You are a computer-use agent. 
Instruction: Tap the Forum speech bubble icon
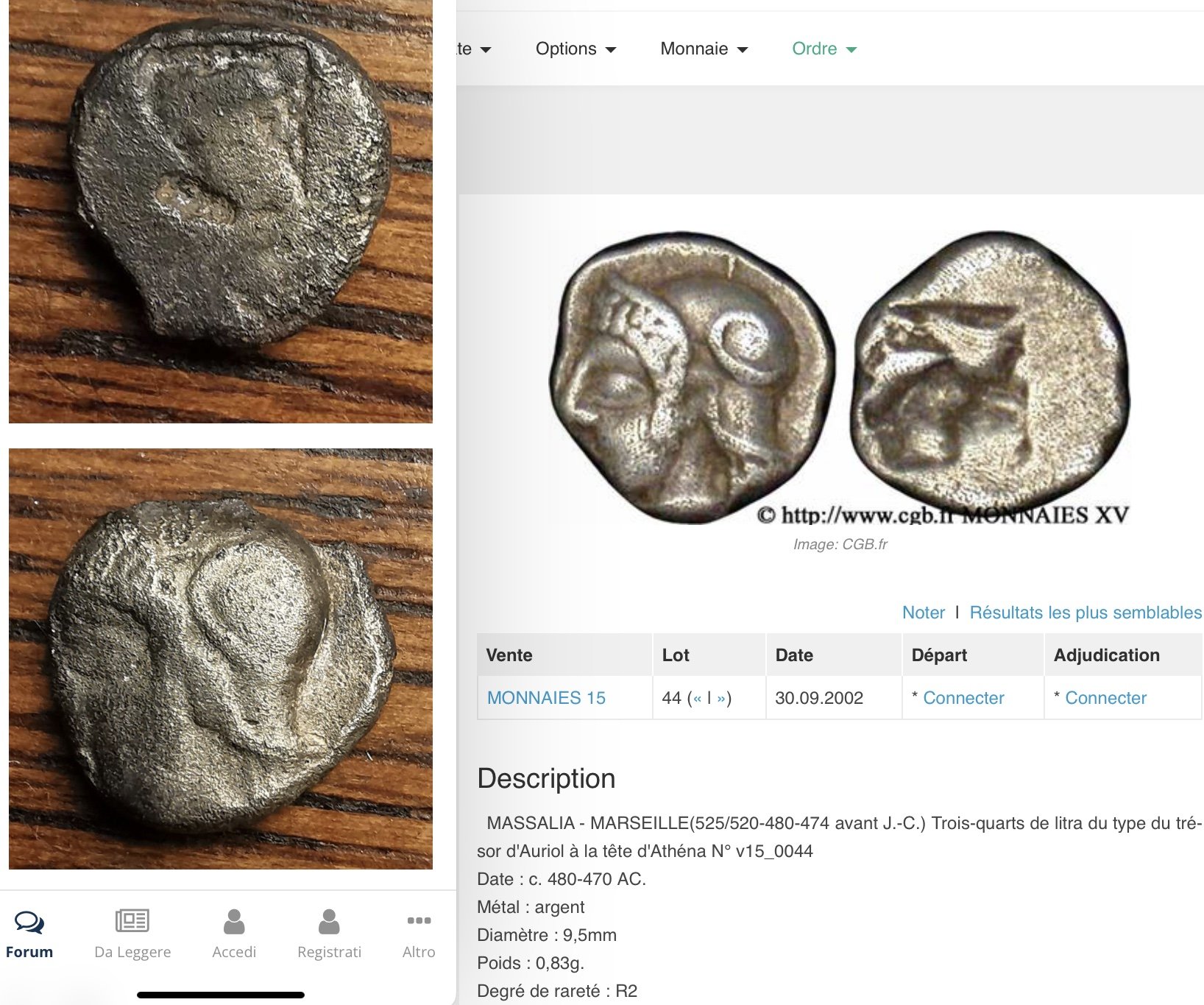pos(29,922)
